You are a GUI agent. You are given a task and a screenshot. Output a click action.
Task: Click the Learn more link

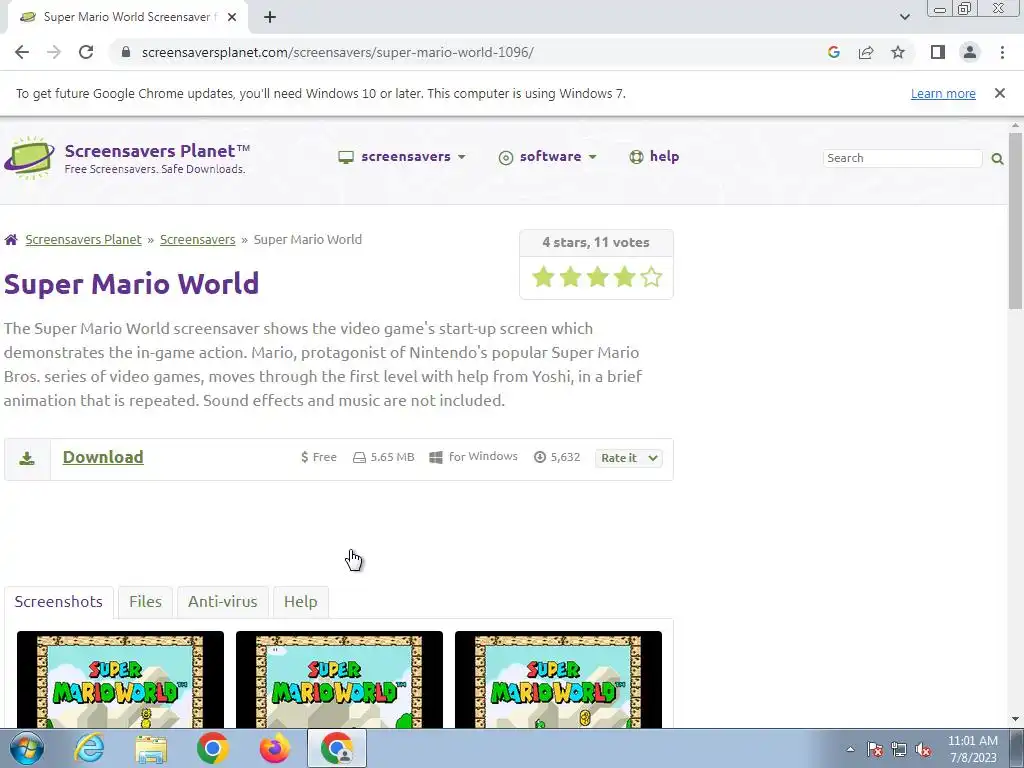click(x=943, y=93)
